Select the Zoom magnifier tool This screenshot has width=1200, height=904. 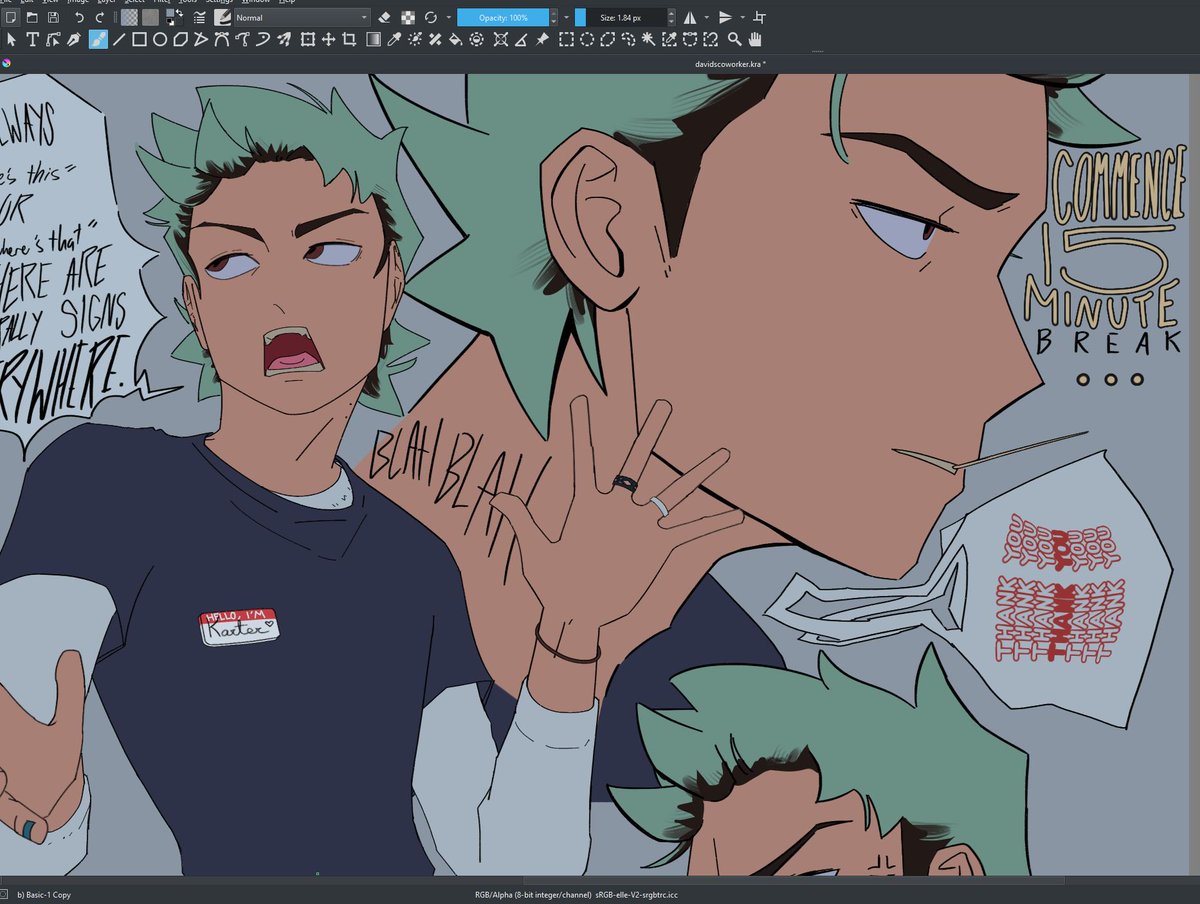[734, 40]
